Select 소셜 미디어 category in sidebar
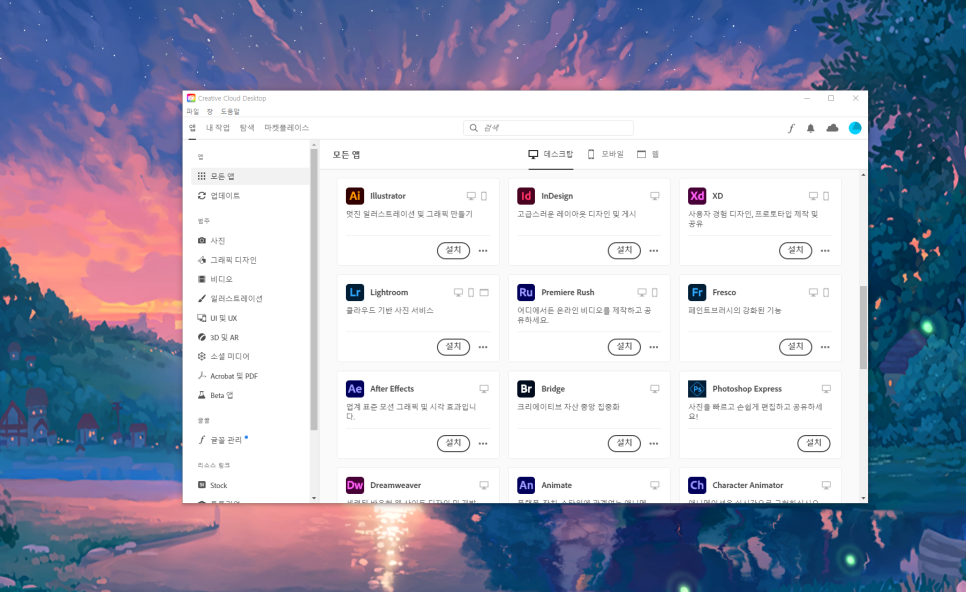 [x=250, y=356]
